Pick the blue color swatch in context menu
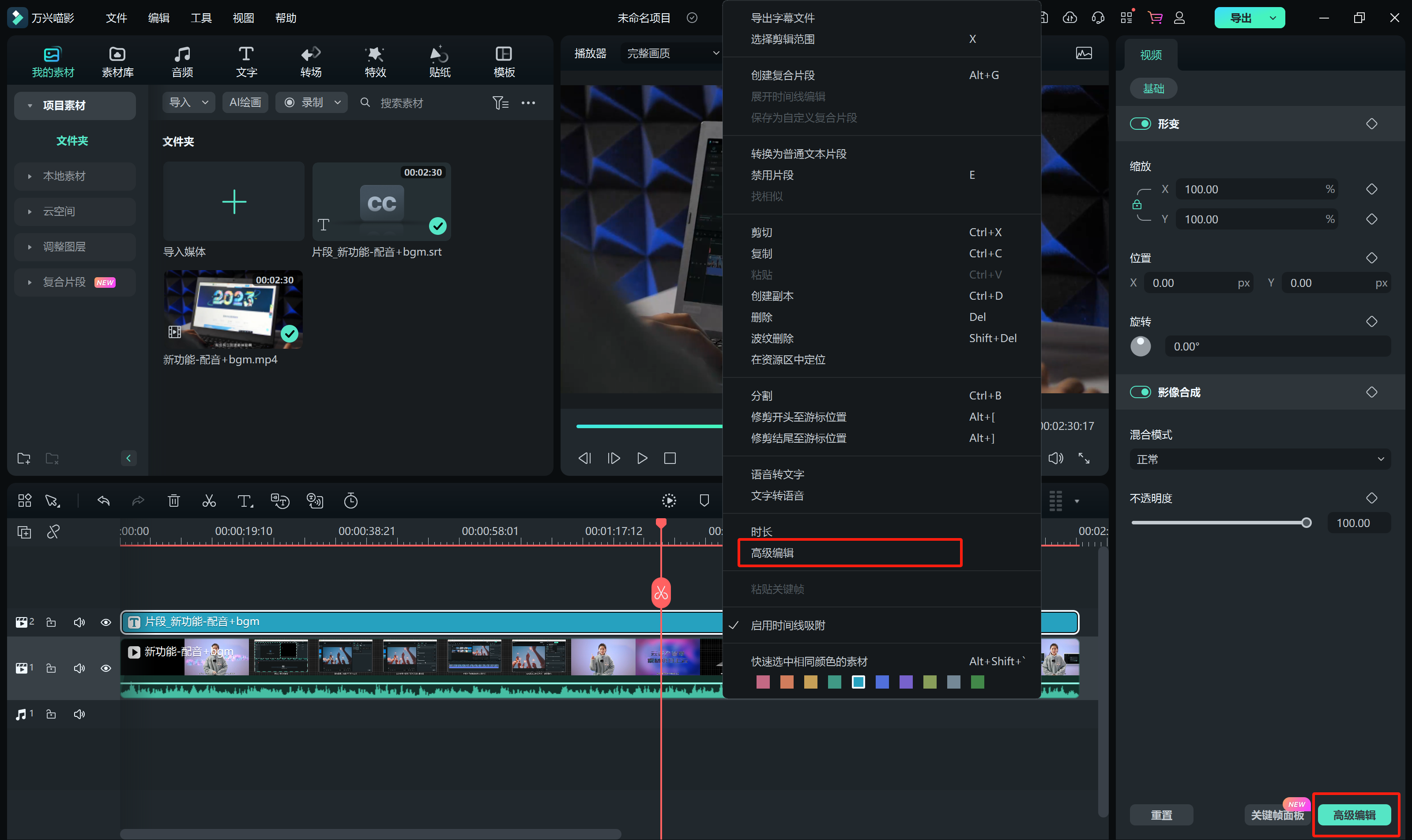 point(882,683)
